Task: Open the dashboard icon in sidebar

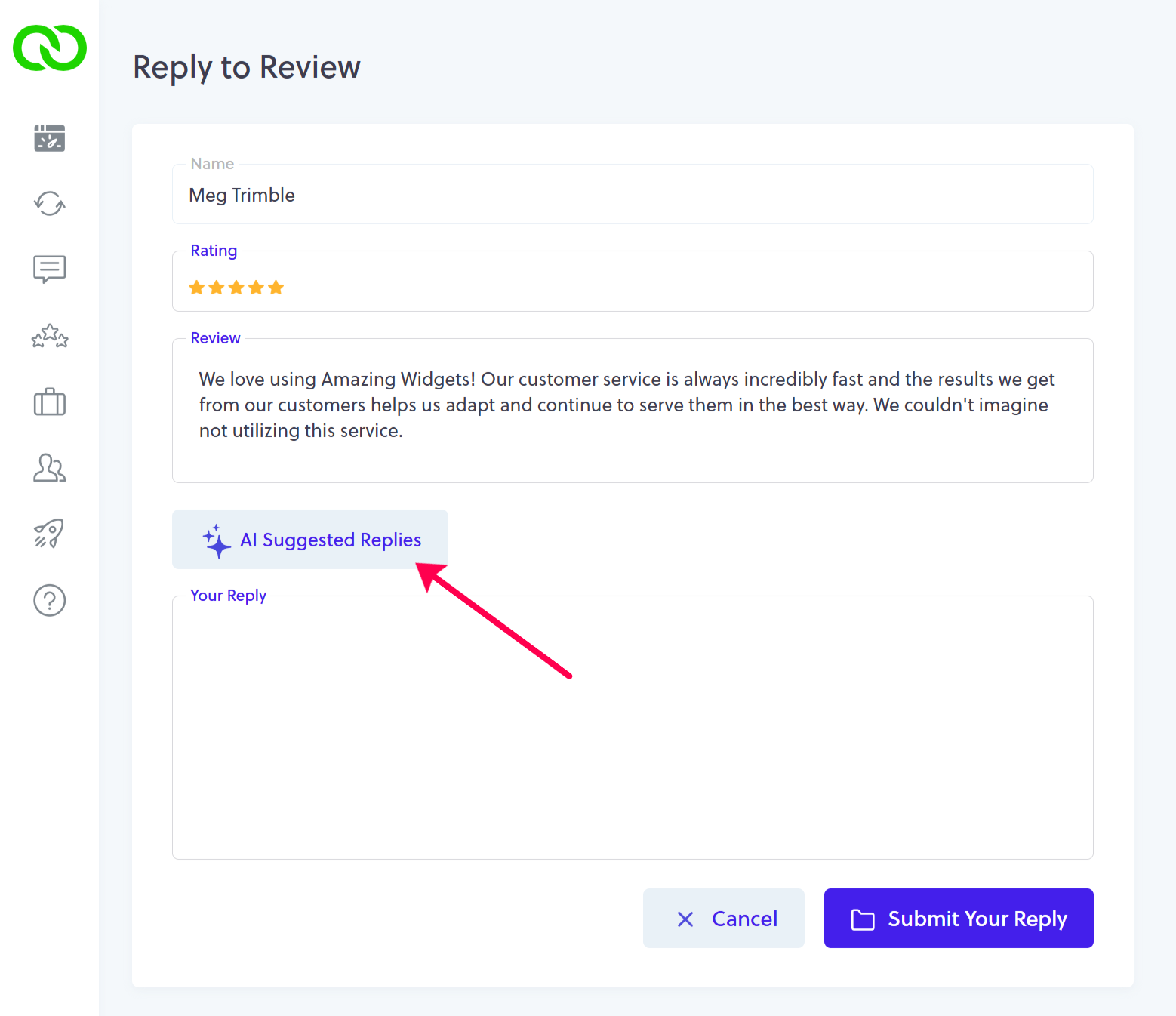Action: pyautogui.click(x=50, y=138)
